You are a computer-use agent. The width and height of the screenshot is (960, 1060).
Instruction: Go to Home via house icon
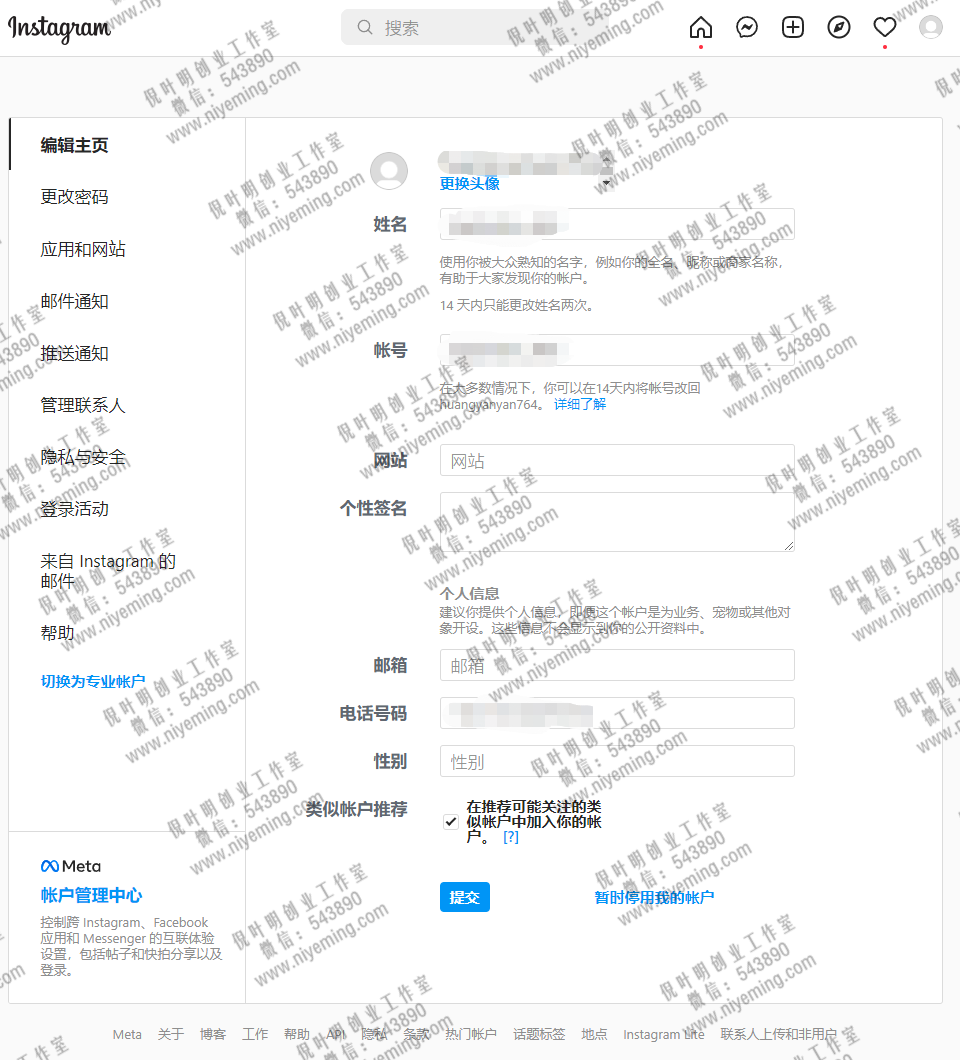click(700, 27)
